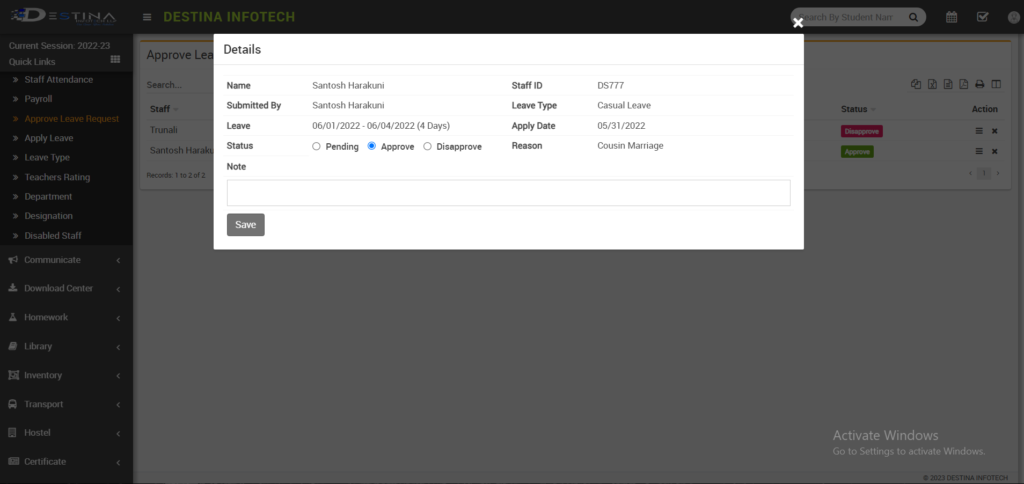The image size is (1024, 484).
Task: Click the Quick Links grid icon
Action: 115,60
